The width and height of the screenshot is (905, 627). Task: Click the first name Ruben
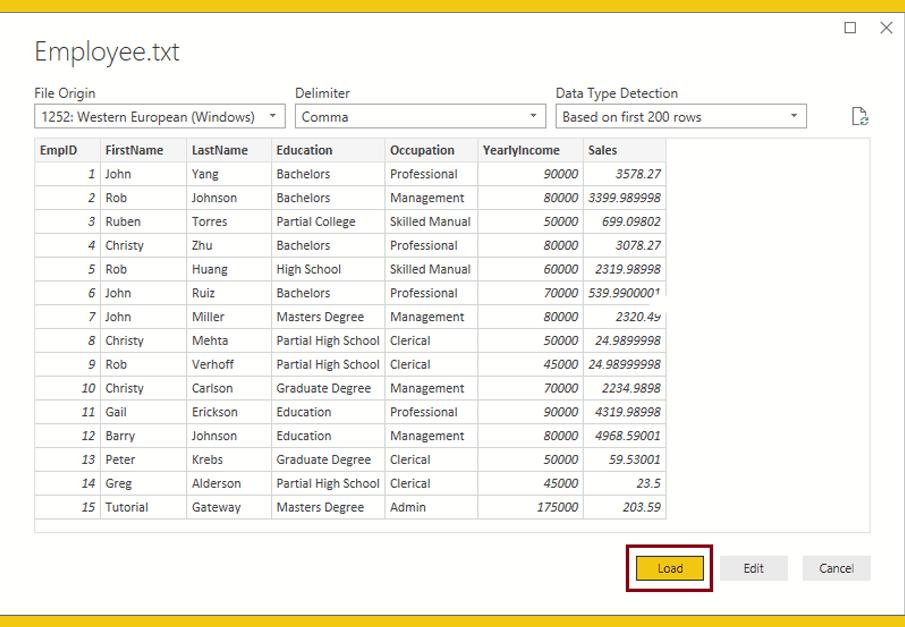click(x=144, y=222)
